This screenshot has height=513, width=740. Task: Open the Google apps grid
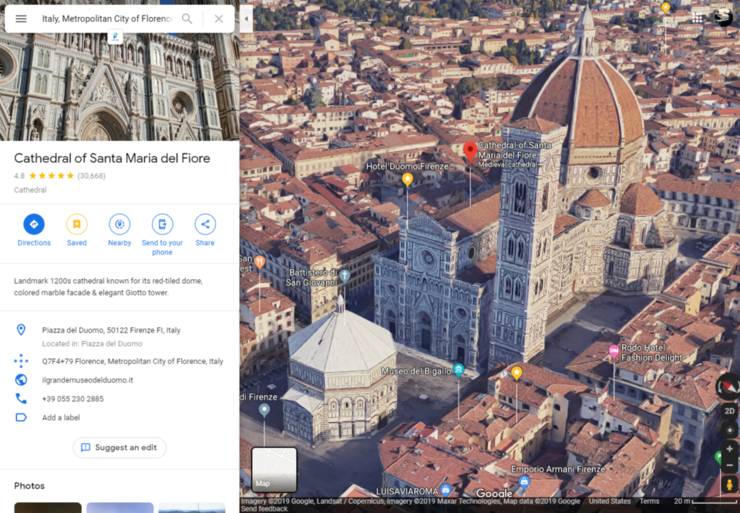[x=697, y=17]
